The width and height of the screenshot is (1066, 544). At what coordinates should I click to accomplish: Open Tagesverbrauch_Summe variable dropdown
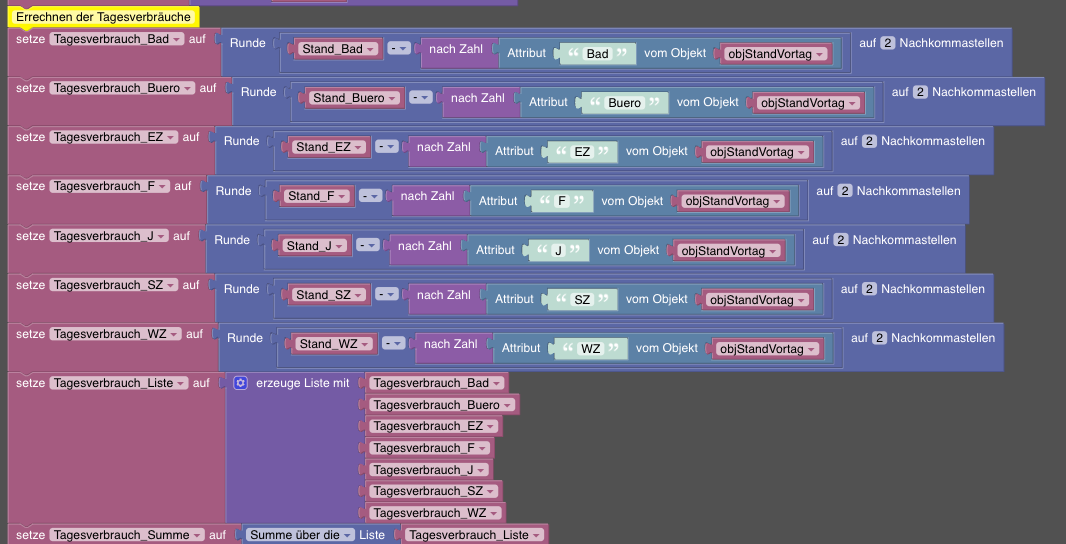[127, 535]
